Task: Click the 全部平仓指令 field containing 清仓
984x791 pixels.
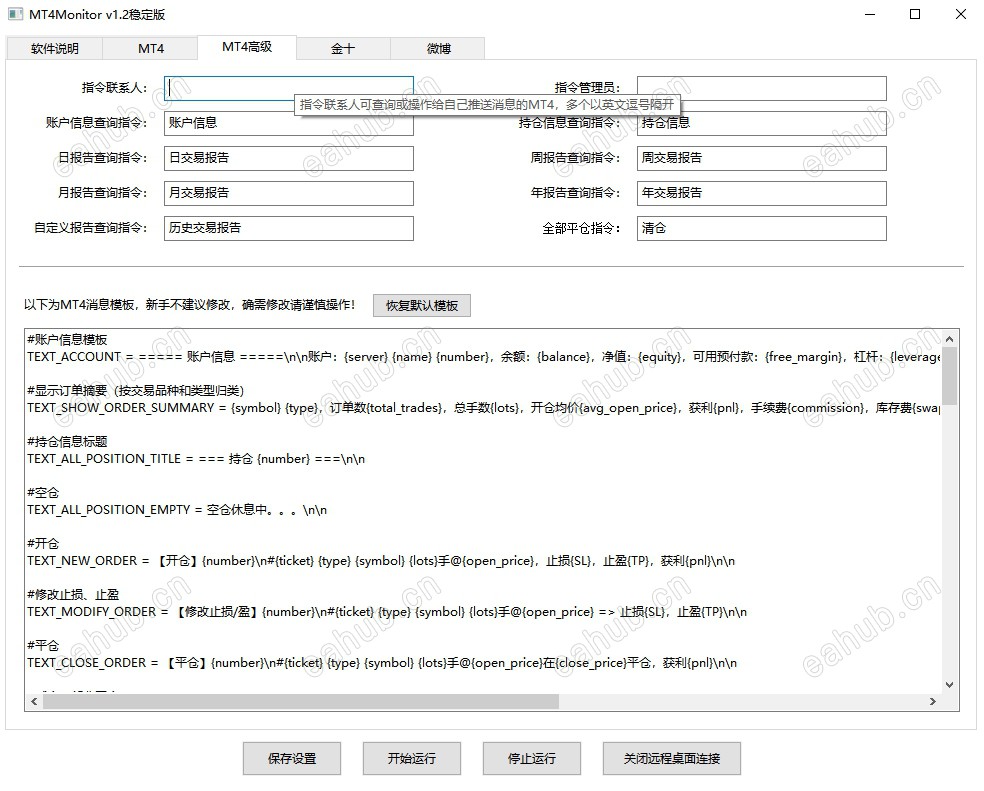Action: 761,229
